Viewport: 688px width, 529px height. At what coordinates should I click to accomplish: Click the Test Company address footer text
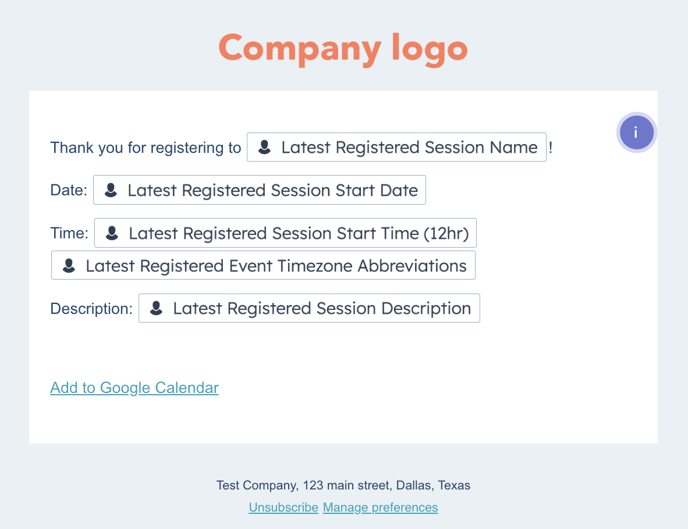343,485
